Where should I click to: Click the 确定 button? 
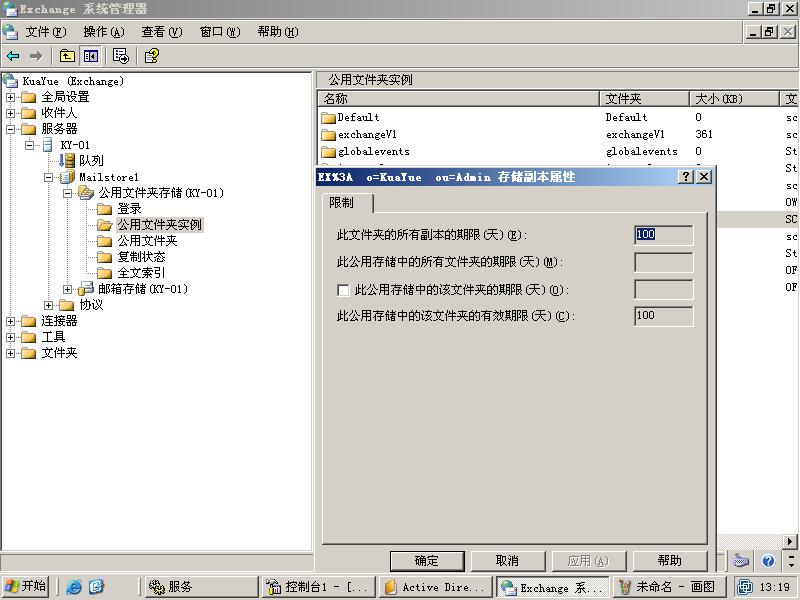(427, 561)
